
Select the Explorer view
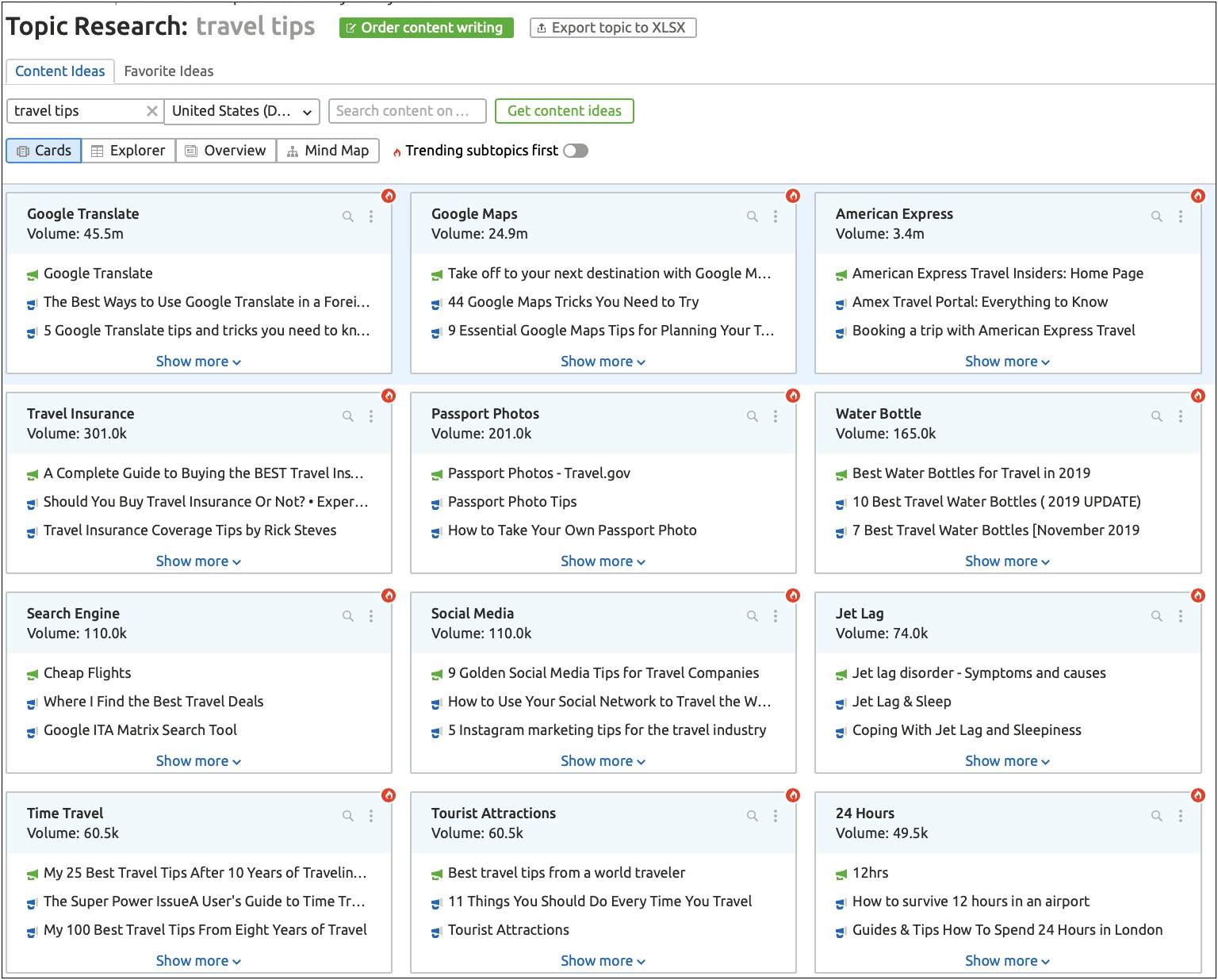(x=128, y=151)
